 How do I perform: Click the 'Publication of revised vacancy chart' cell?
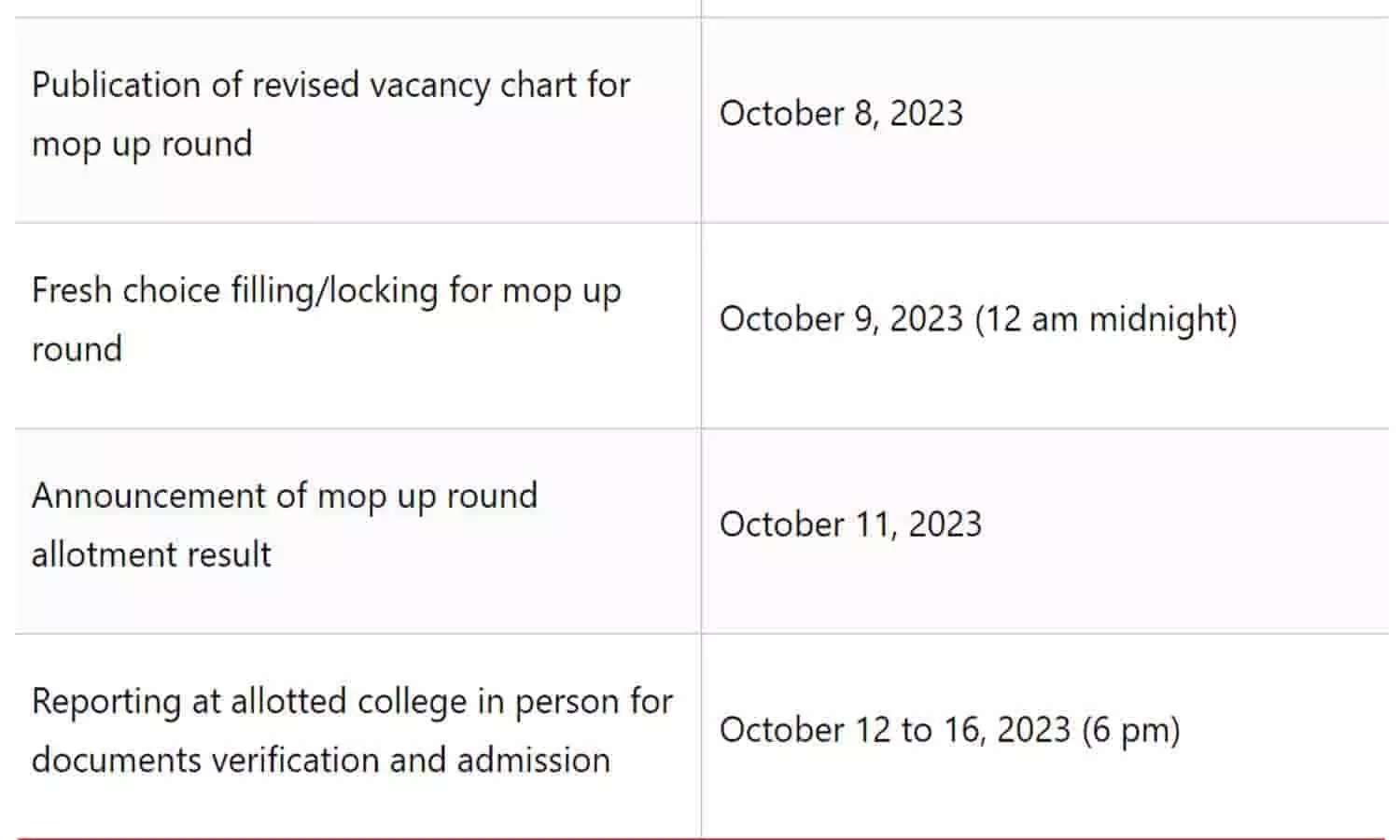330,85
